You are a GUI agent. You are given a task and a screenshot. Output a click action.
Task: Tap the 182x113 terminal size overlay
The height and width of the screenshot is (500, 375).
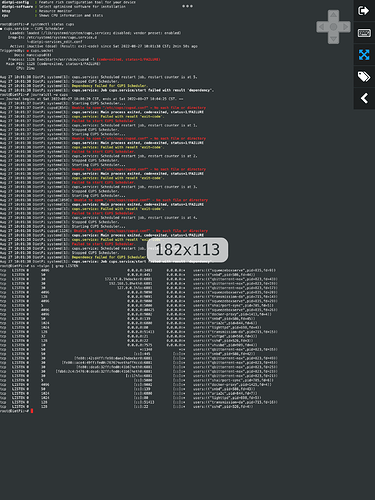[x=187, y=250]
